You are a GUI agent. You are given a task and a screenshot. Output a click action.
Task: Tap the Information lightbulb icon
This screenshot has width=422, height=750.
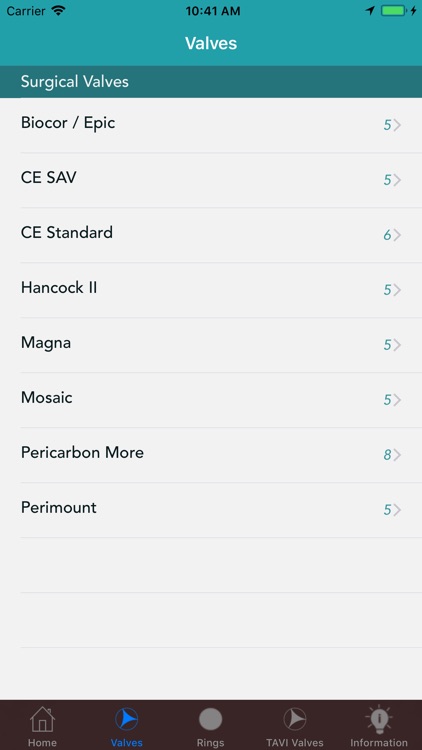(379, 718)
